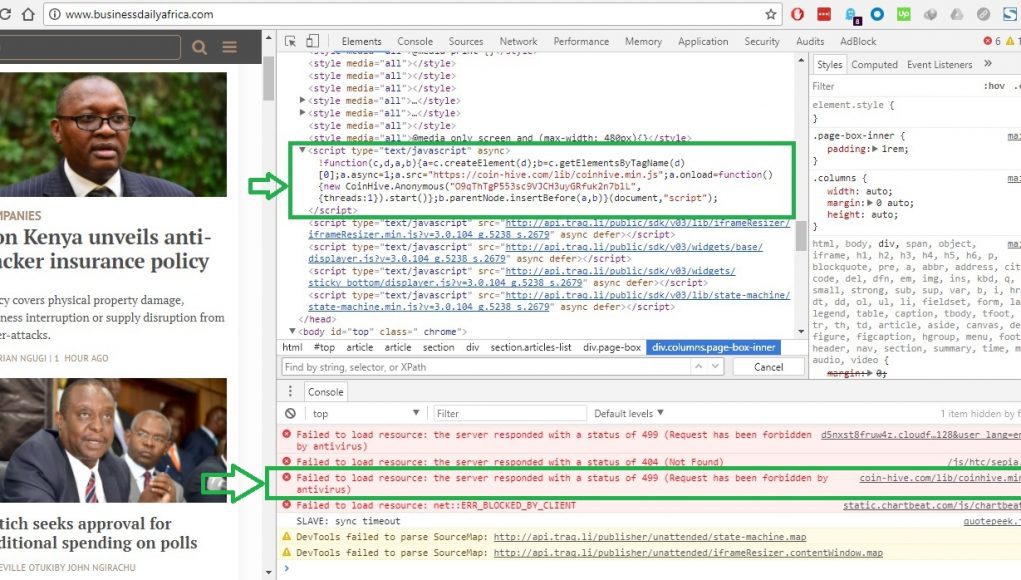The width and height of the screenshot is (1021, 580).
Task: Open the Default levels dropdown
Action: 629,413
